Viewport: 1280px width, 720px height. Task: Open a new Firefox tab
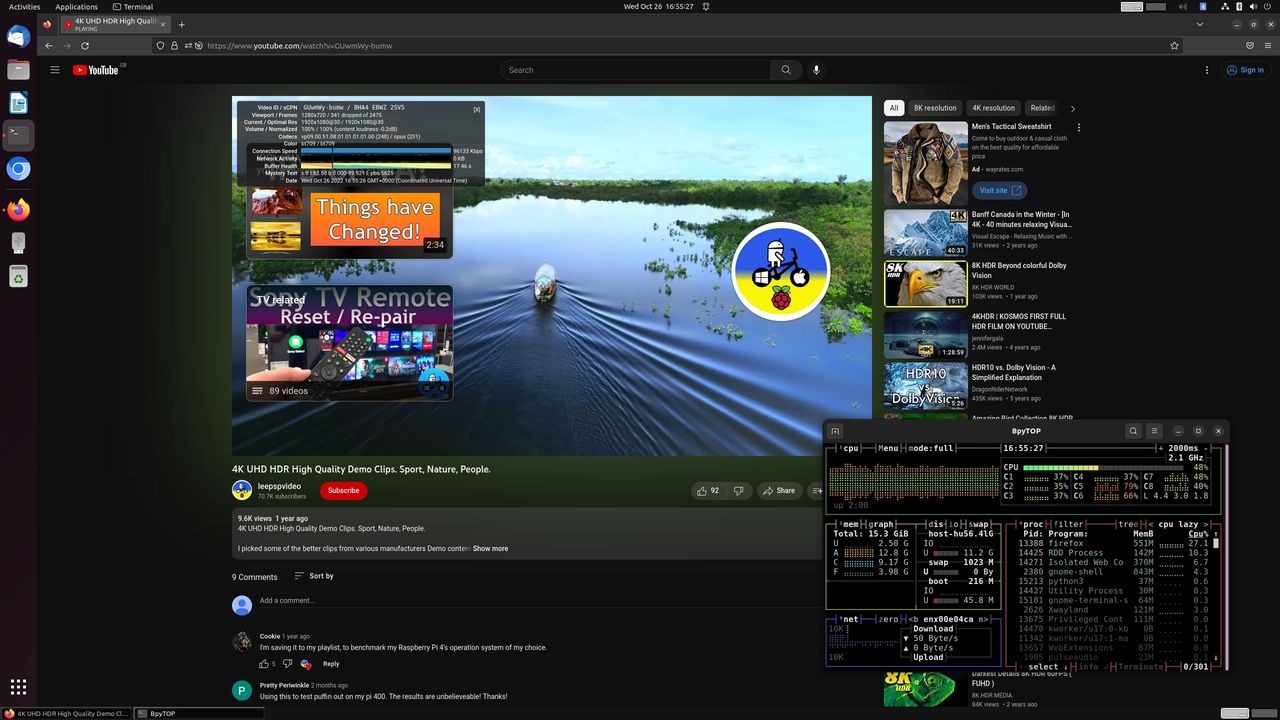tap(181, 24)
